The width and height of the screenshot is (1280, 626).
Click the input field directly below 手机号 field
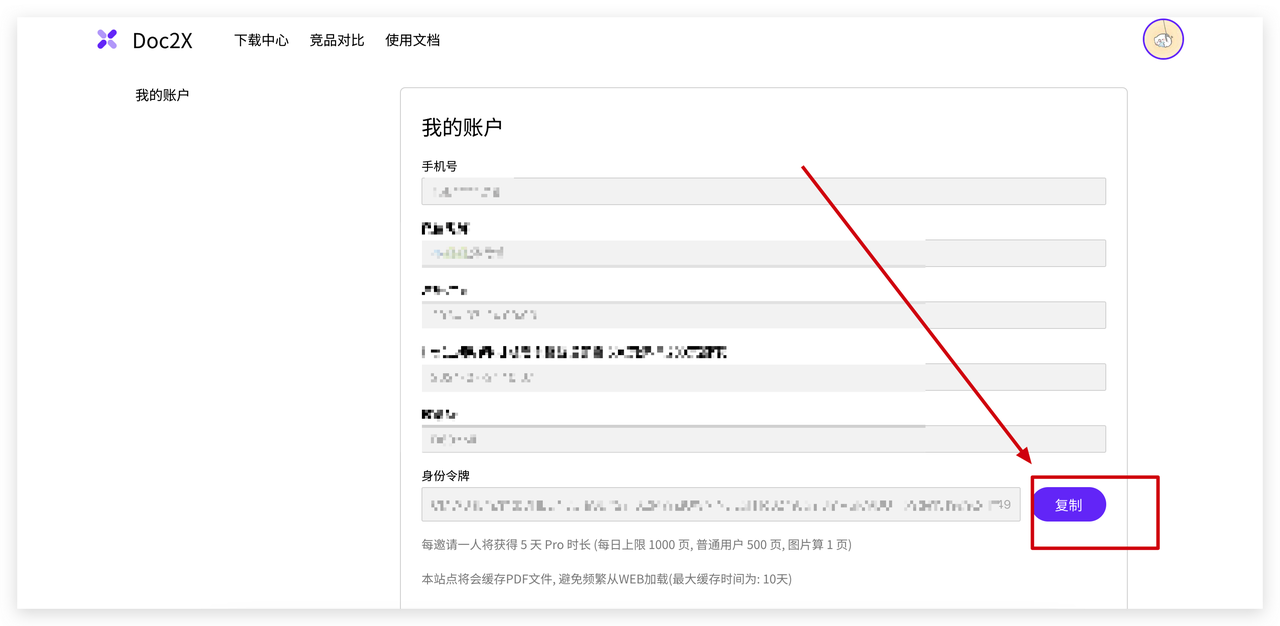click(x=763, y=253)
